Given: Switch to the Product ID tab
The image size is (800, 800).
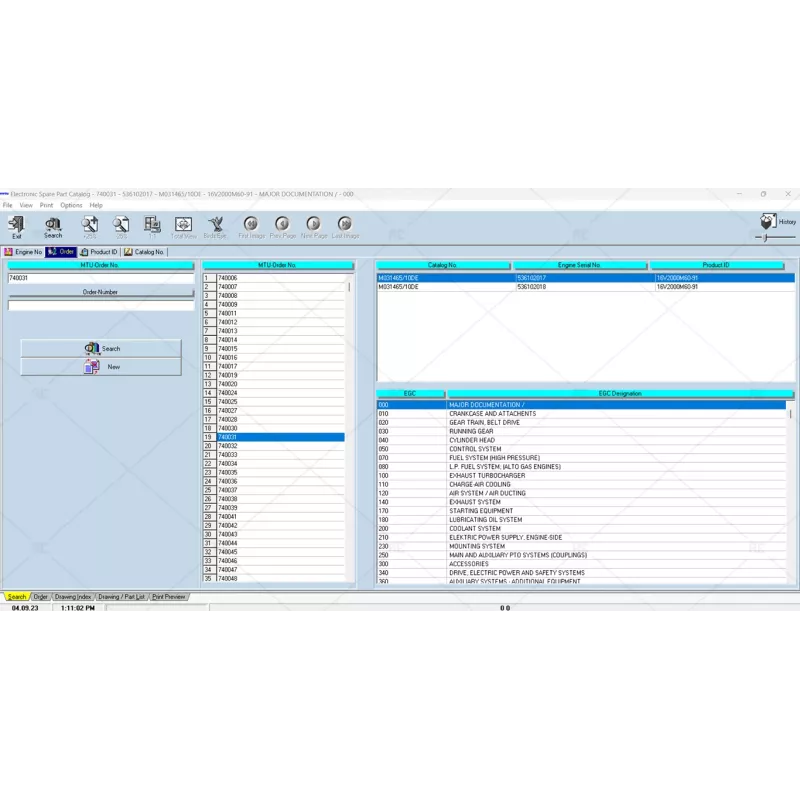Looking at the screenshot, I should [x=99, y=252].
